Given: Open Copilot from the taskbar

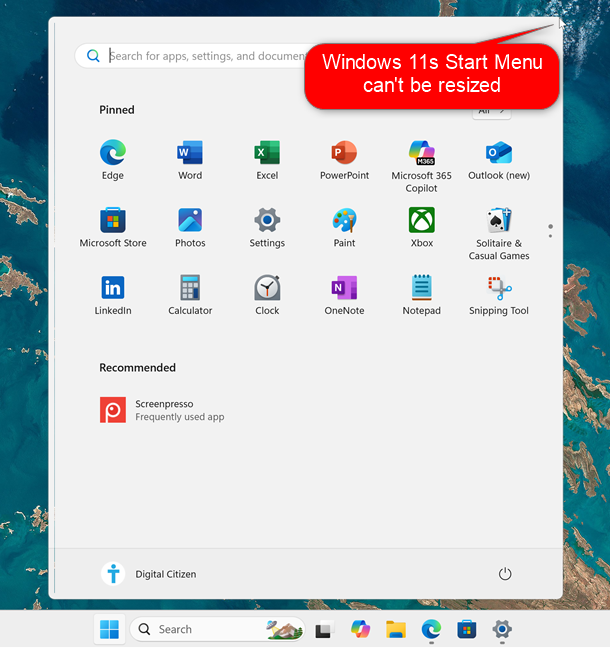Looking at the screenshot, I should pyautogui.click(x=360, y=629).
